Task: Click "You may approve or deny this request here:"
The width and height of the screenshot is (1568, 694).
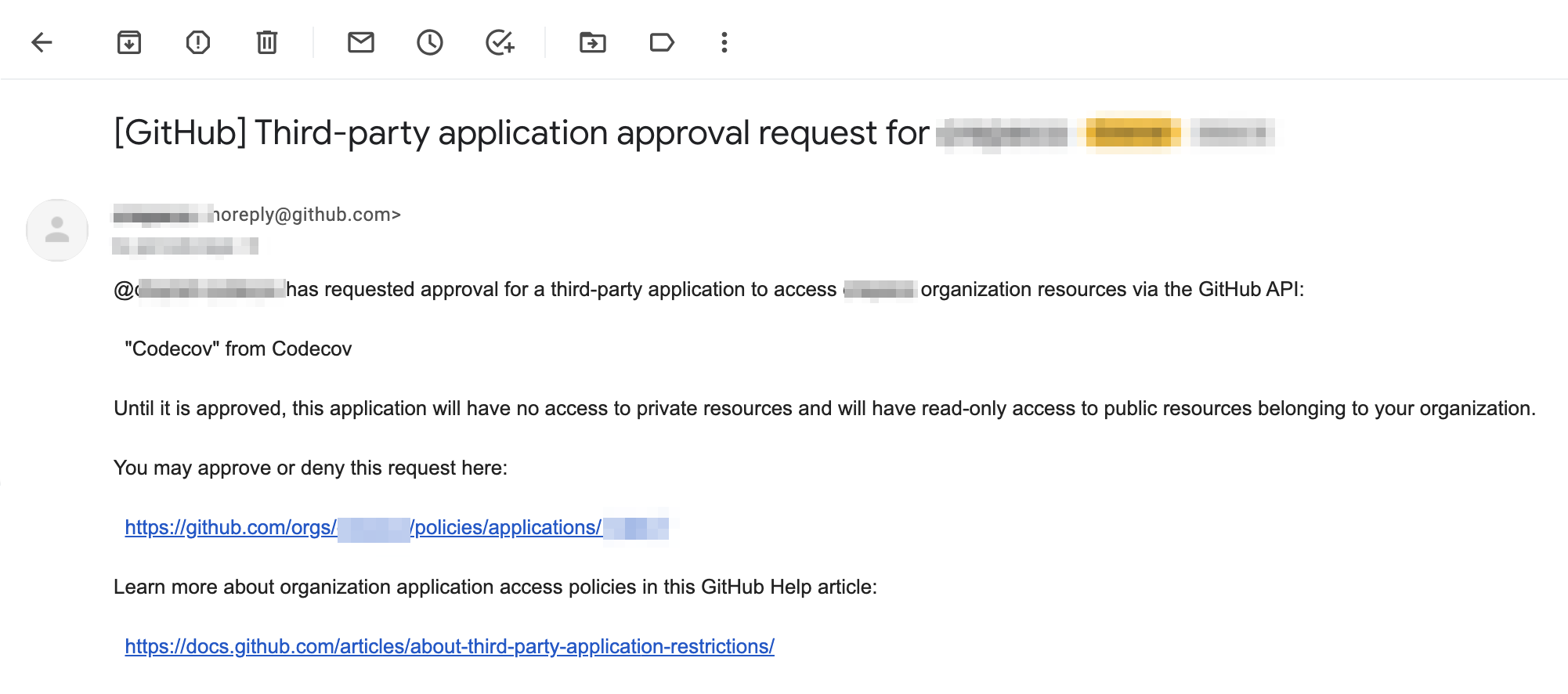Action: click(311, 468)
